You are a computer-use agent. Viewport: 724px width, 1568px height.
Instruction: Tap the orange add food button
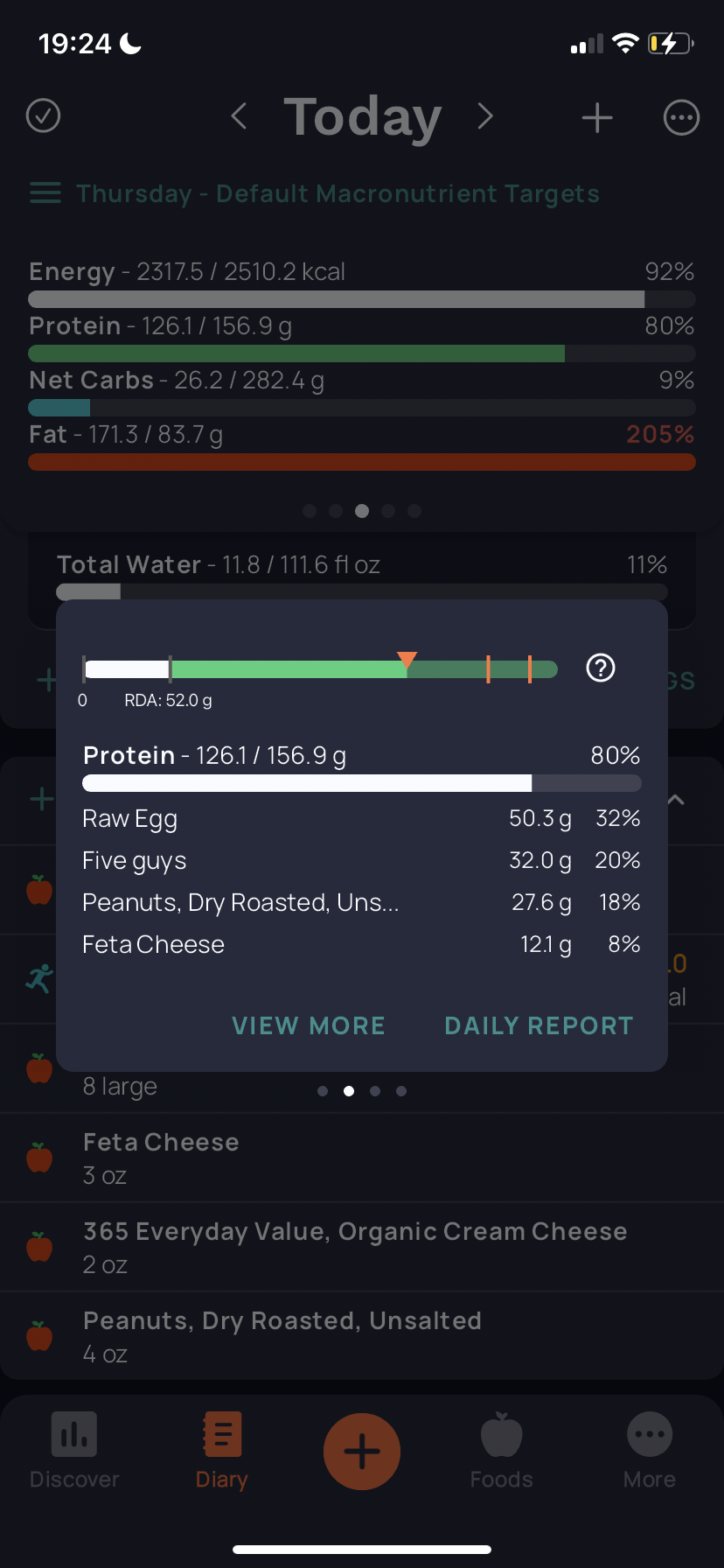tap(362, 1452)
